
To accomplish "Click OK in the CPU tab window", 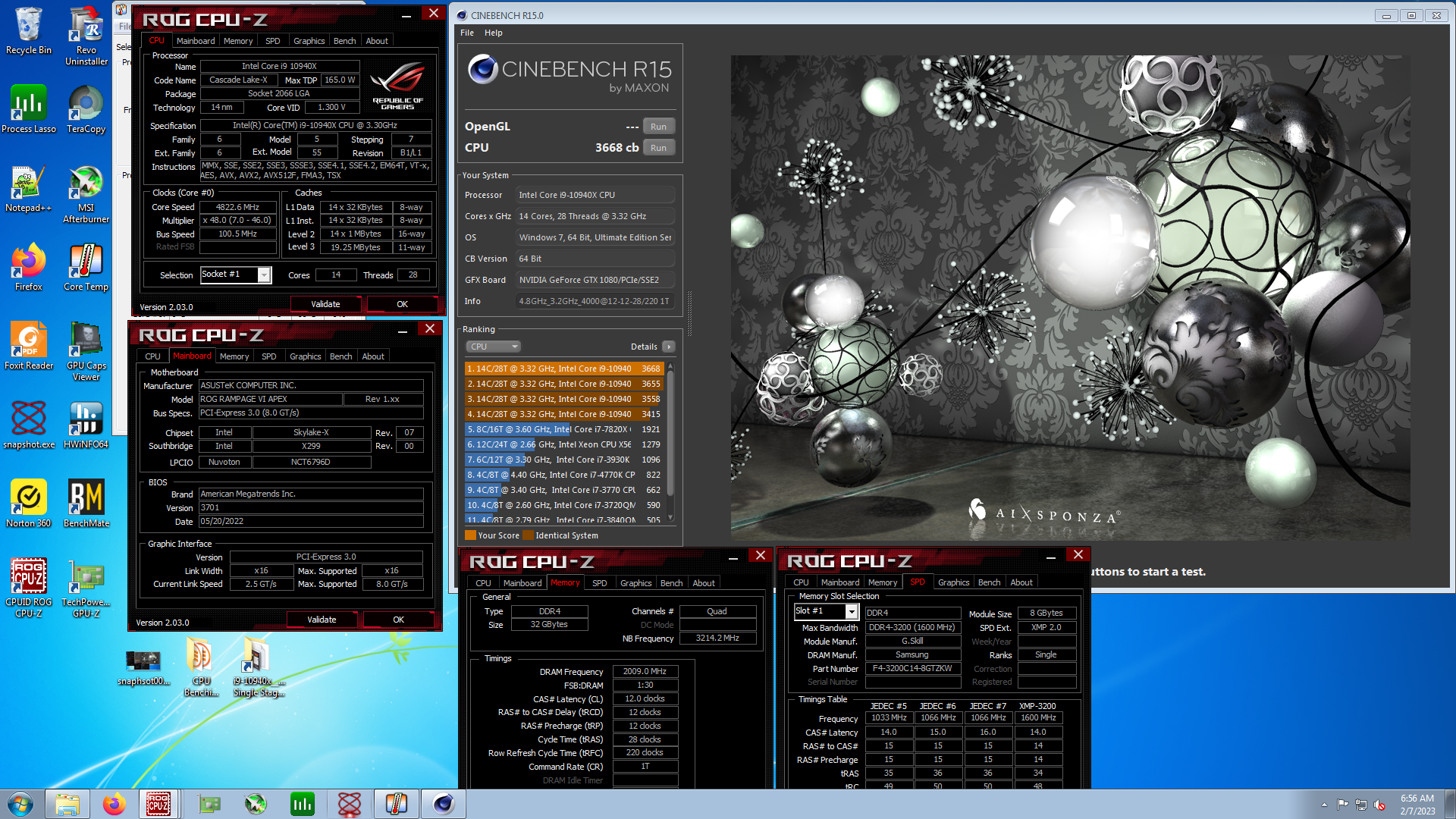I will click(402, 304).
